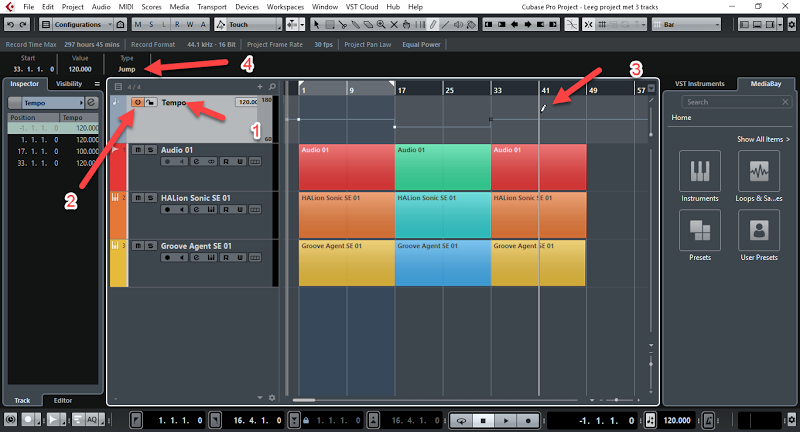Select the Split scissors tool

click(x=342, y=24)
